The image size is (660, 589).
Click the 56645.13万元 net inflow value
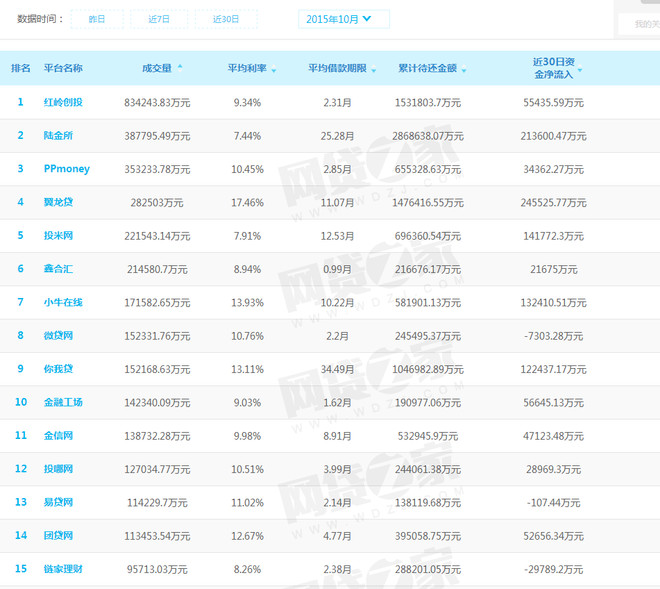(554, 402)
